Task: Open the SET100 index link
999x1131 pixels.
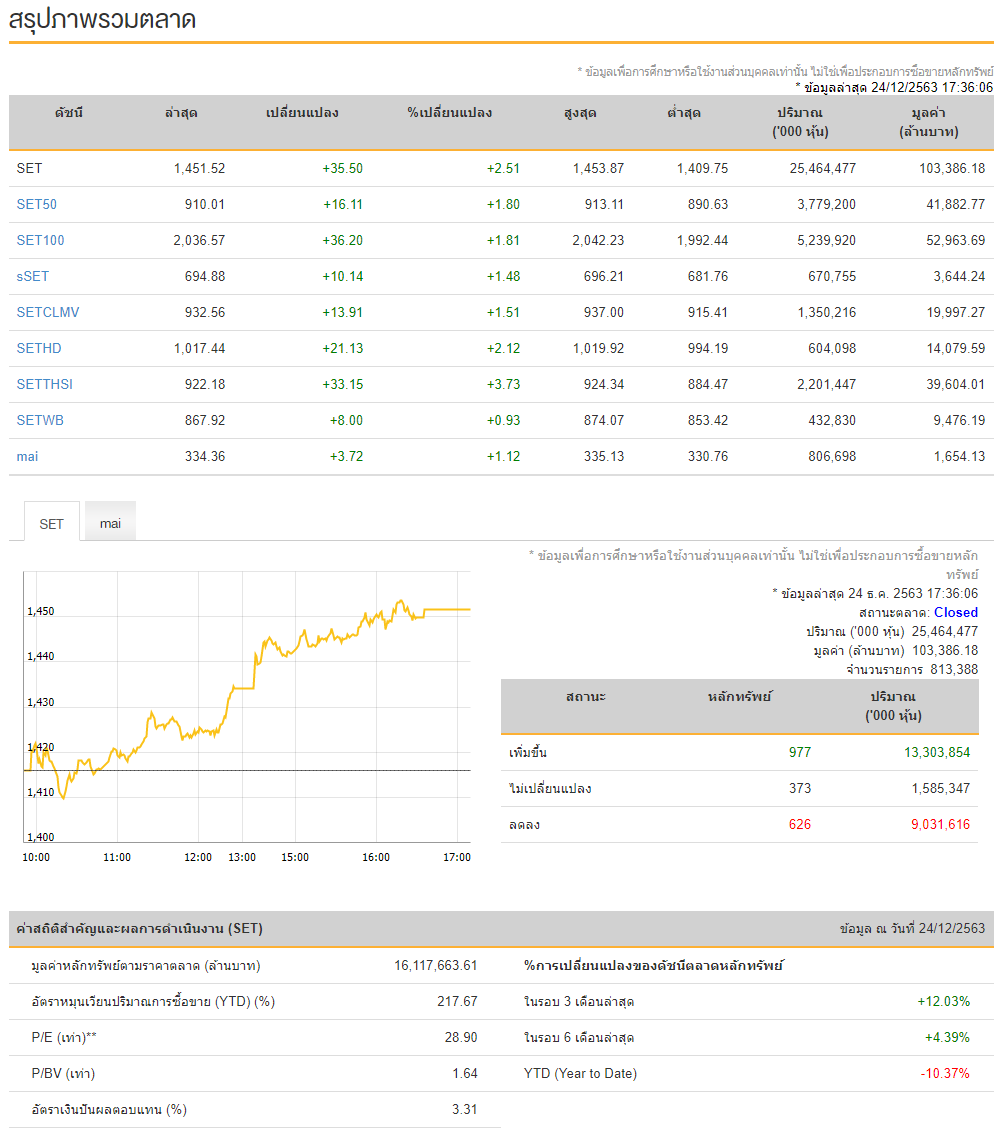Action: [40, 241]
